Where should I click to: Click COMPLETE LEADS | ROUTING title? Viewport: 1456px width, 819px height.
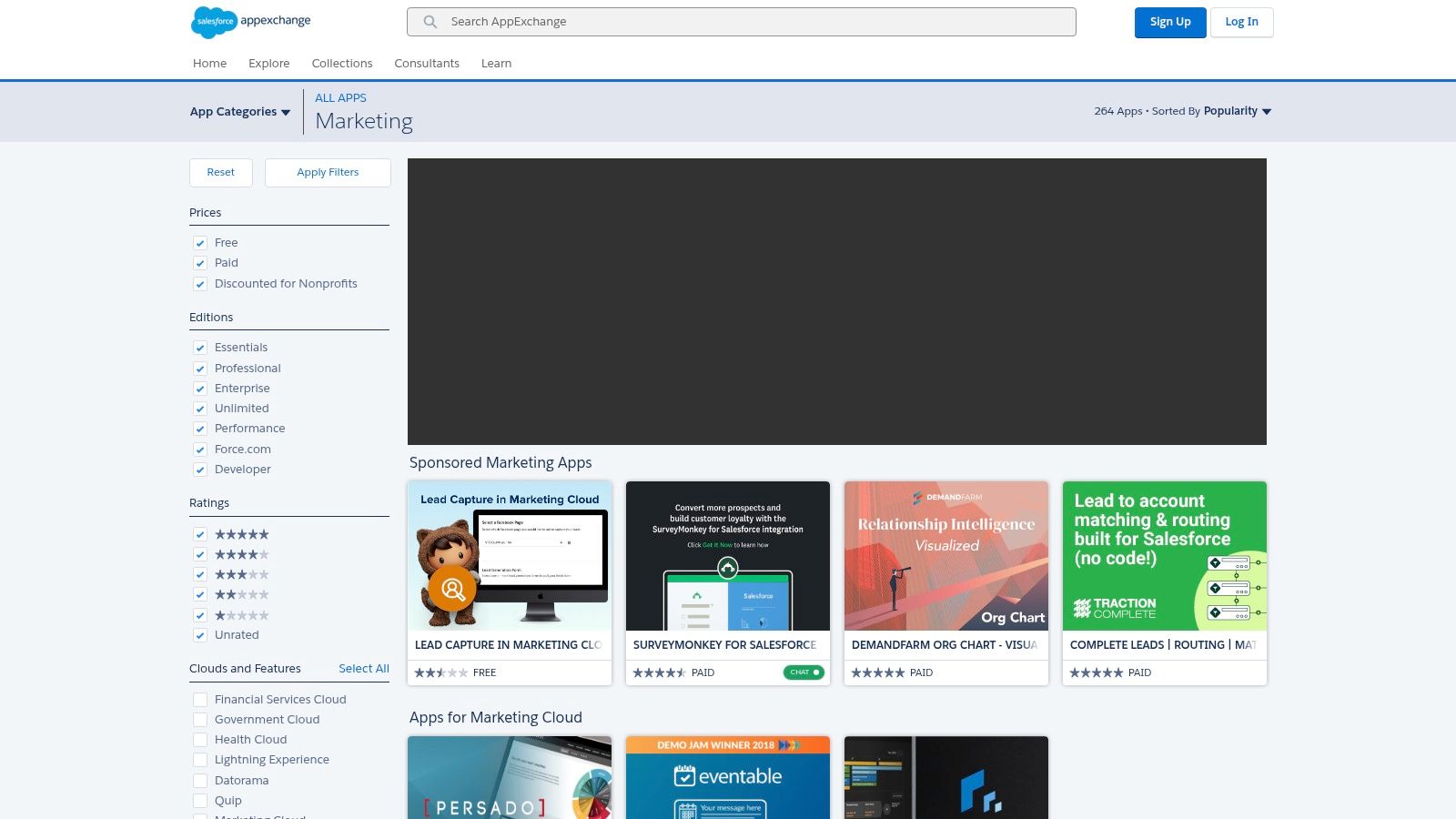(1164, 645)
